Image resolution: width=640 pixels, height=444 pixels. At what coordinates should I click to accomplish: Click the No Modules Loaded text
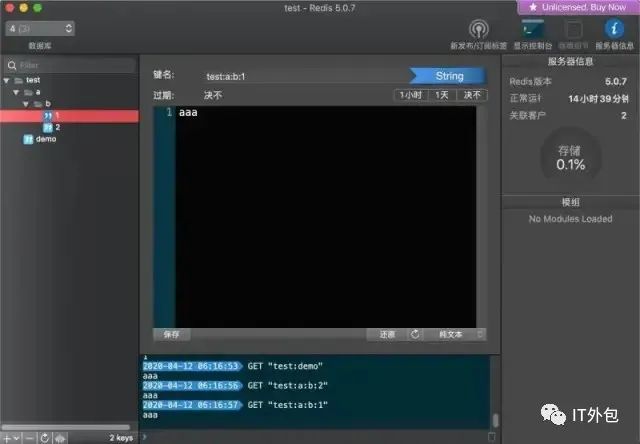(x=570, y=219)
